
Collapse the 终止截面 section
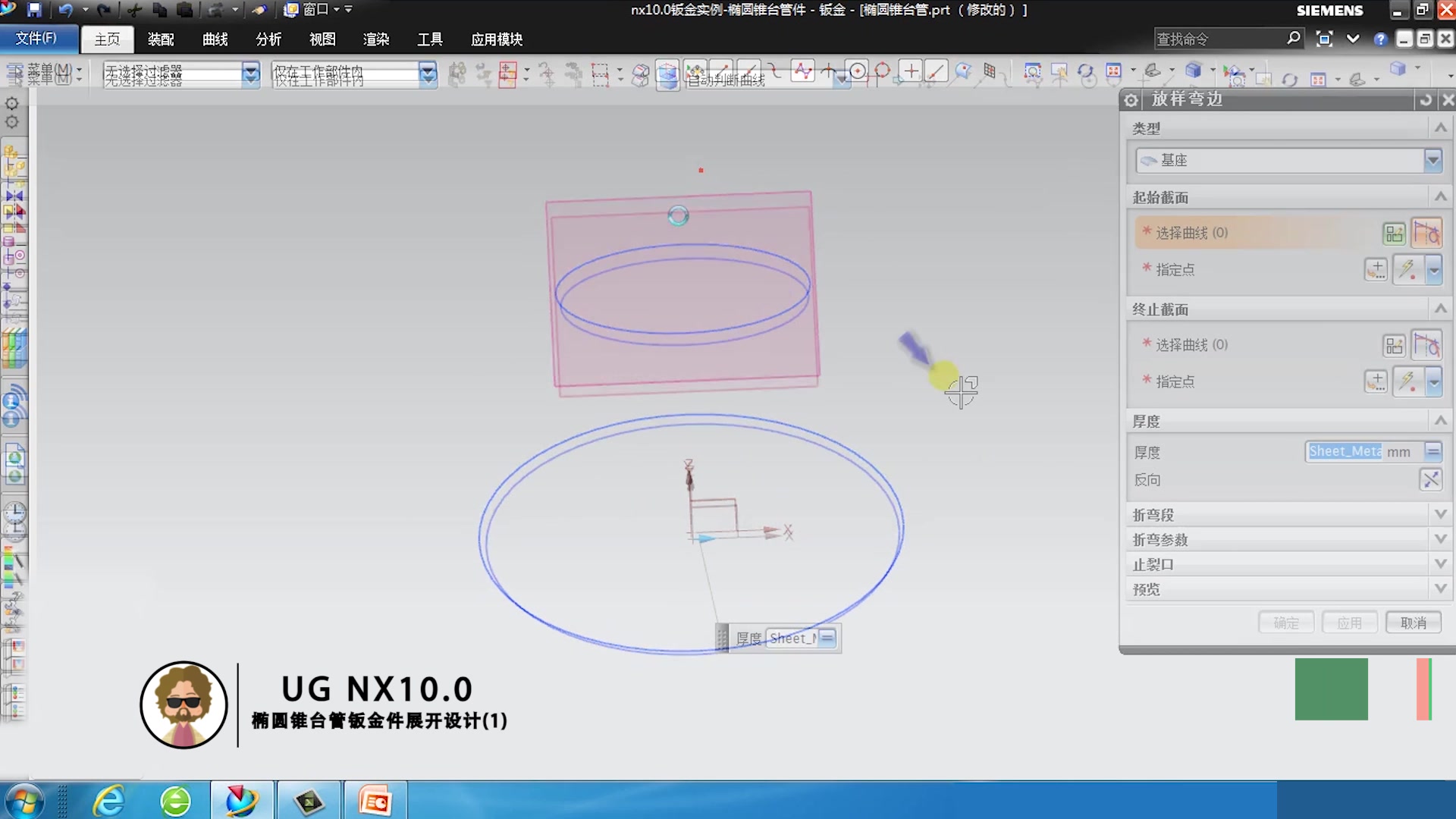[x=1441, y=309]
